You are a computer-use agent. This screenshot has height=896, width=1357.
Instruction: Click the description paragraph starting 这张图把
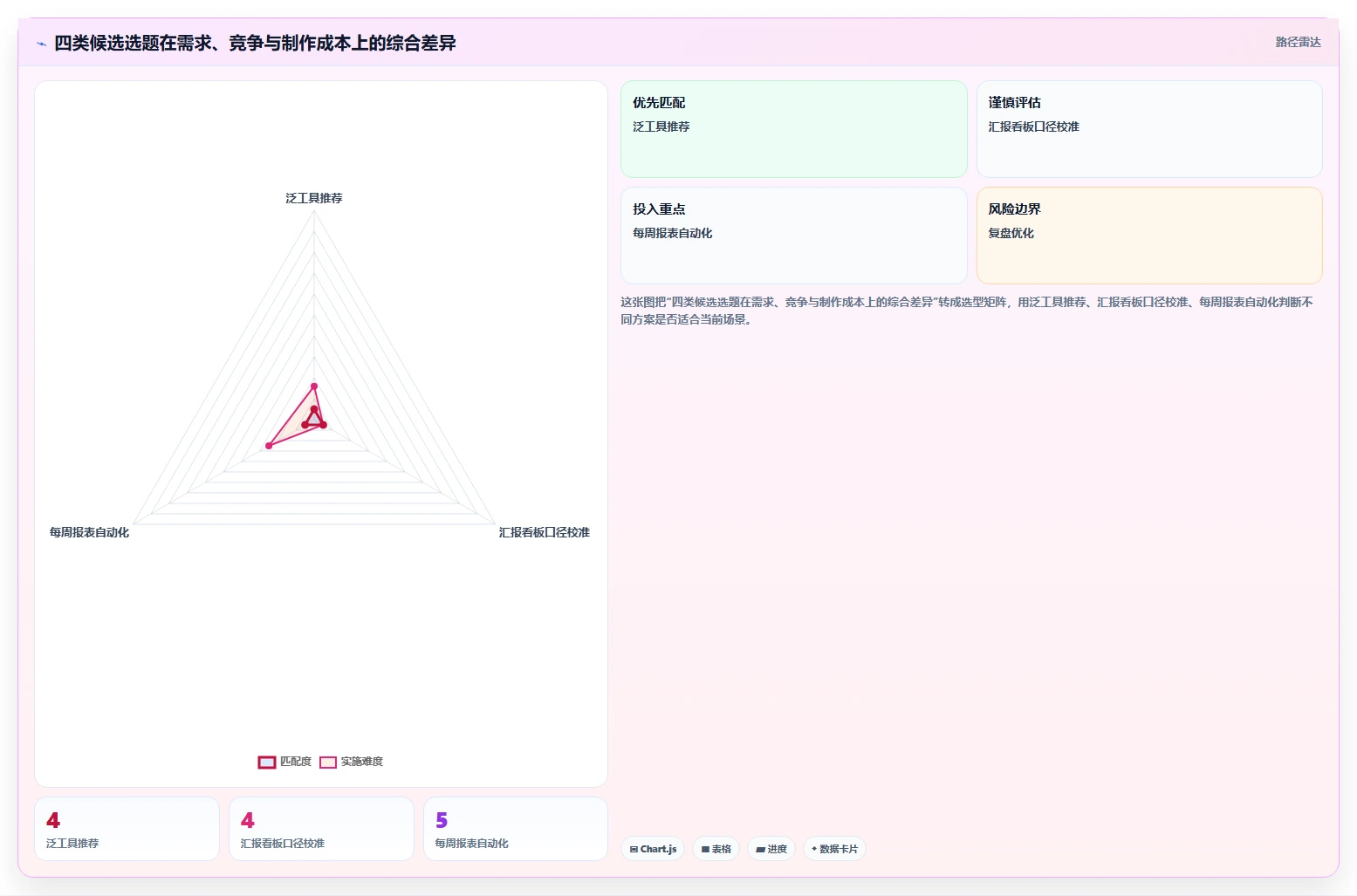(967, 311)
